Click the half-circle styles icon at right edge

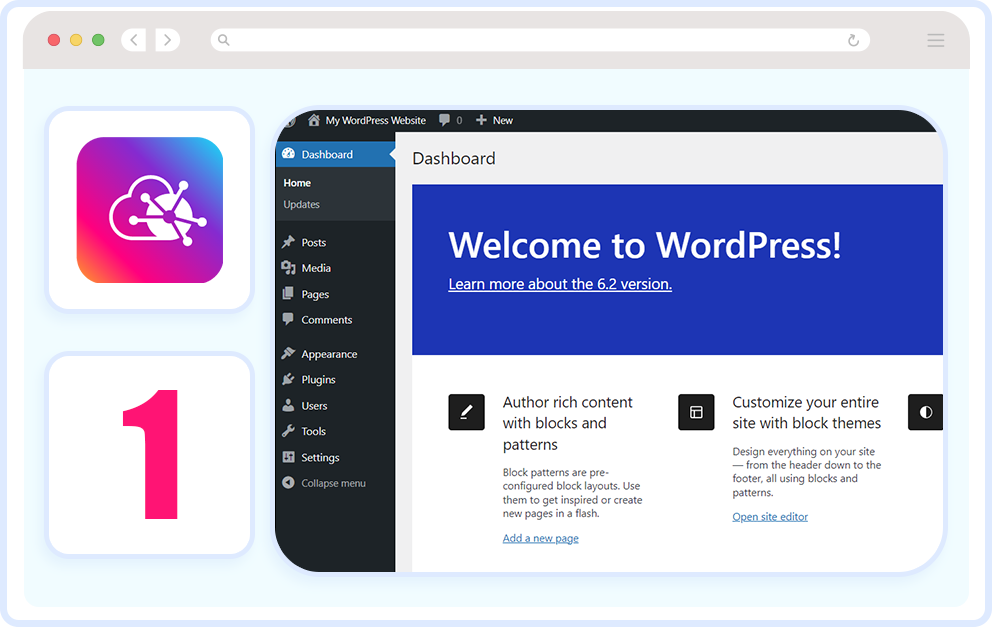[925, 412]
